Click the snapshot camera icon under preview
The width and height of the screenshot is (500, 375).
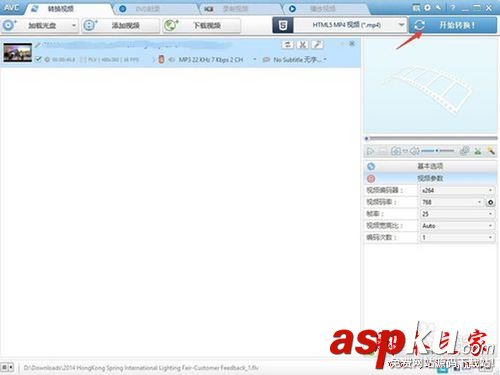(396, 151)
